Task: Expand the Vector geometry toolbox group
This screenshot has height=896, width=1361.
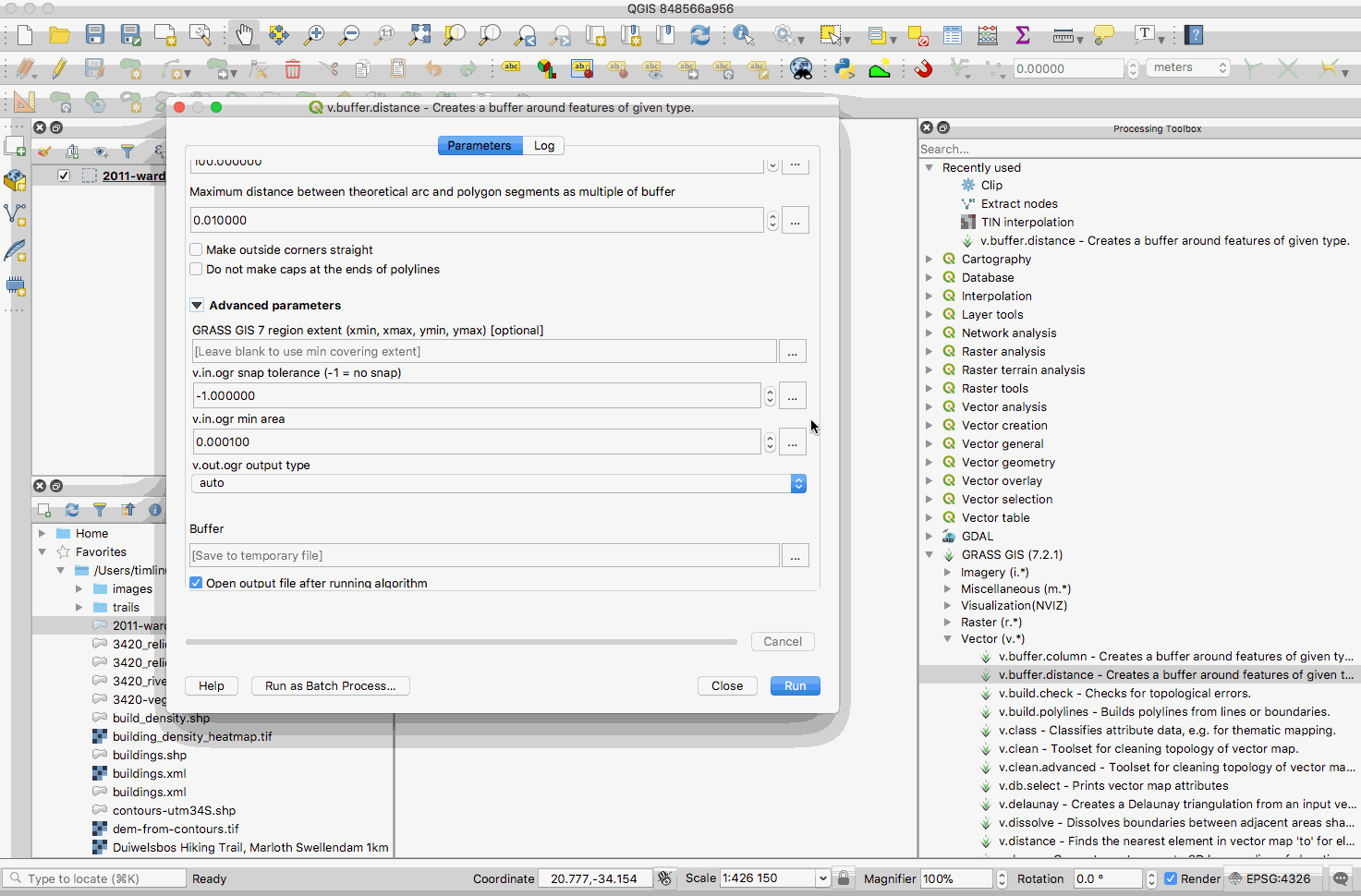Action: (930, 462)
